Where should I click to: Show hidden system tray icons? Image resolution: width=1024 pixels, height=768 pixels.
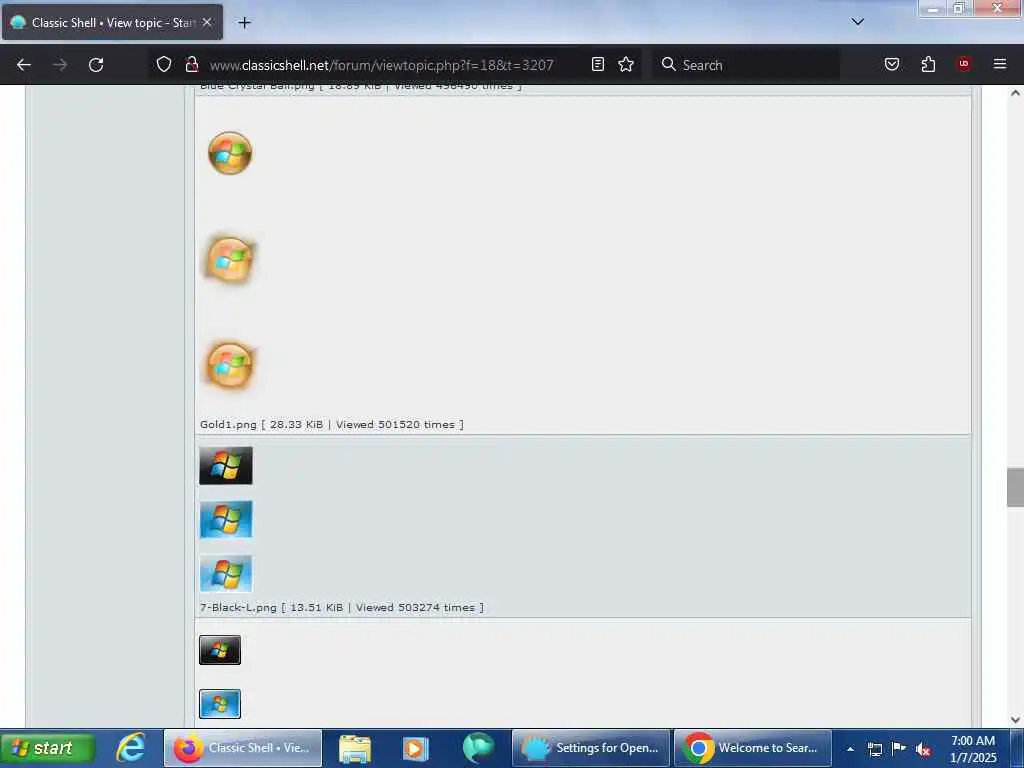[x=850, y=749]
